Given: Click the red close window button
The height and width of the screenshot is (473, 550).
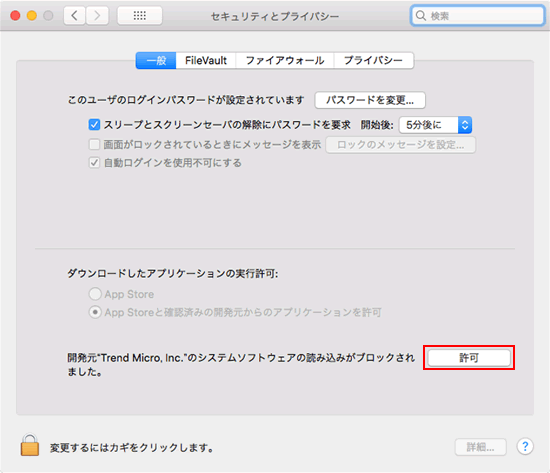Looking at the screenshot, I should tap(15, 16).
